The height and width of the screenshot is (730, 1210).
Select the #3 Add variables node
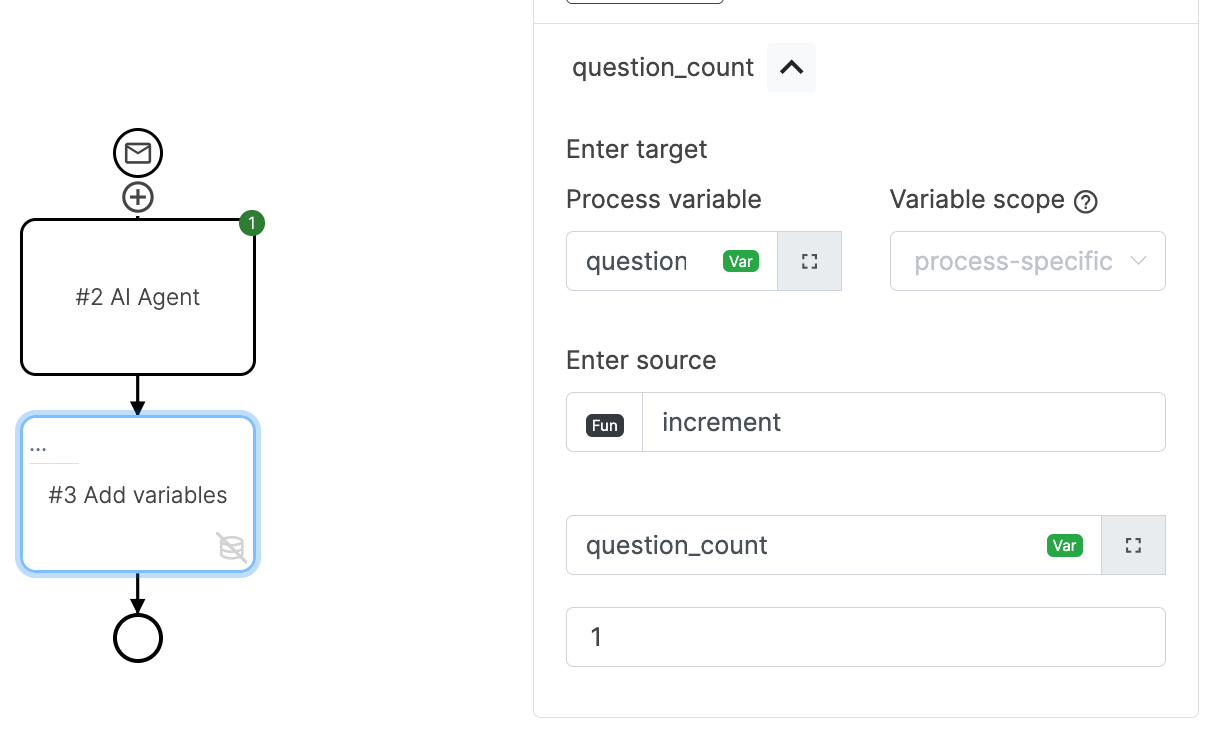point(137,494)
